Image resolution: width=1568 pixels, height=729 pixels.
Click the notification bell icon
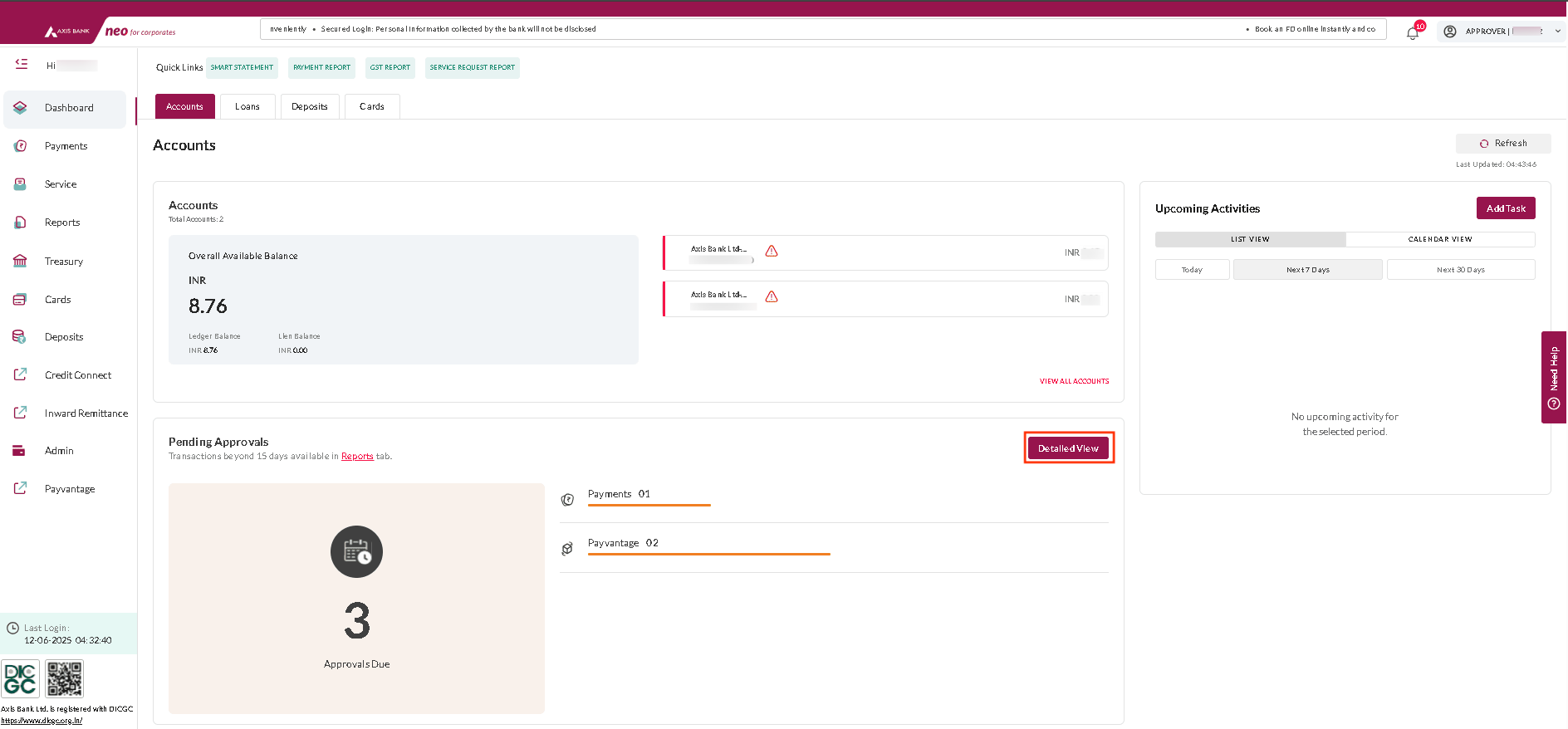1412,32
